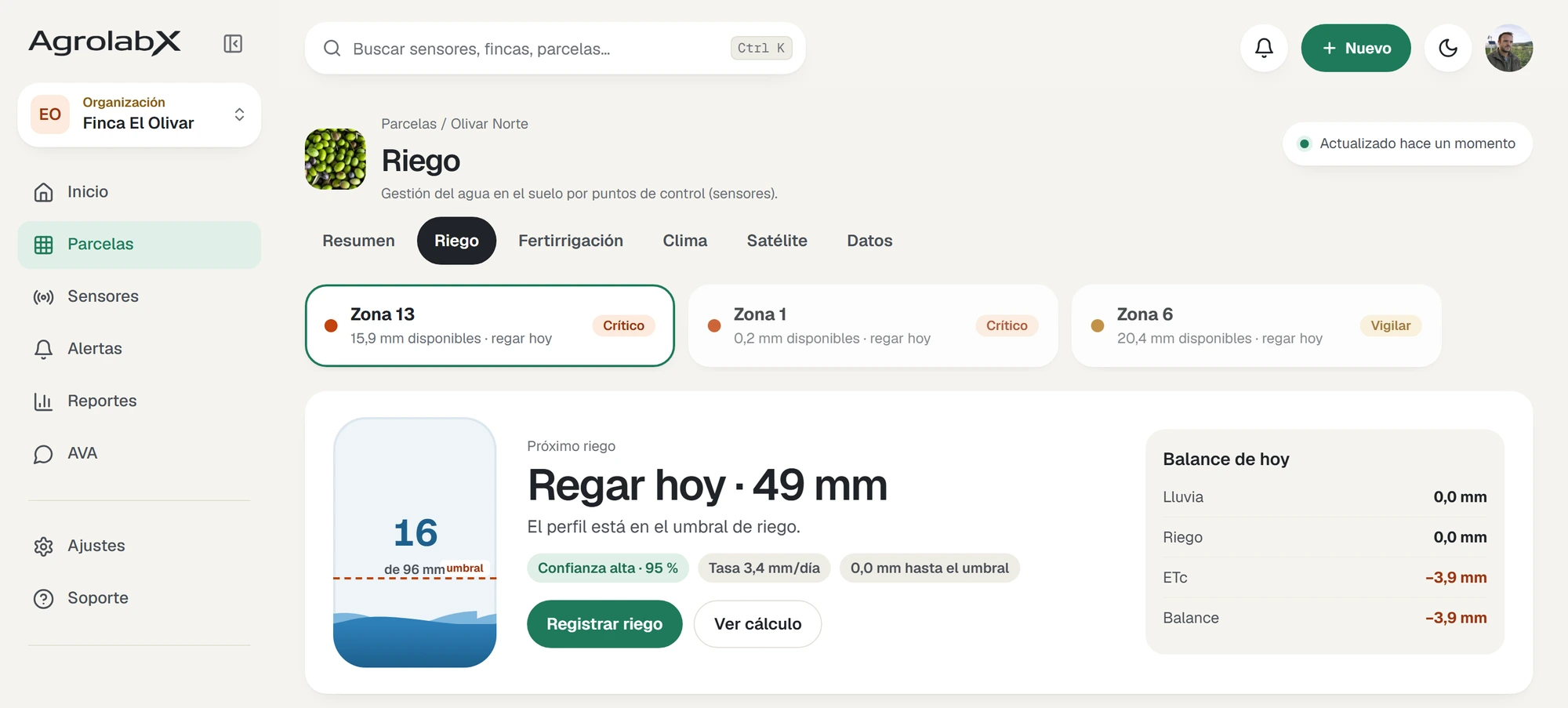This screenshot has height=708, width=1568.
Task: Select the Riego tab
Action: click(x=456, y=241)
